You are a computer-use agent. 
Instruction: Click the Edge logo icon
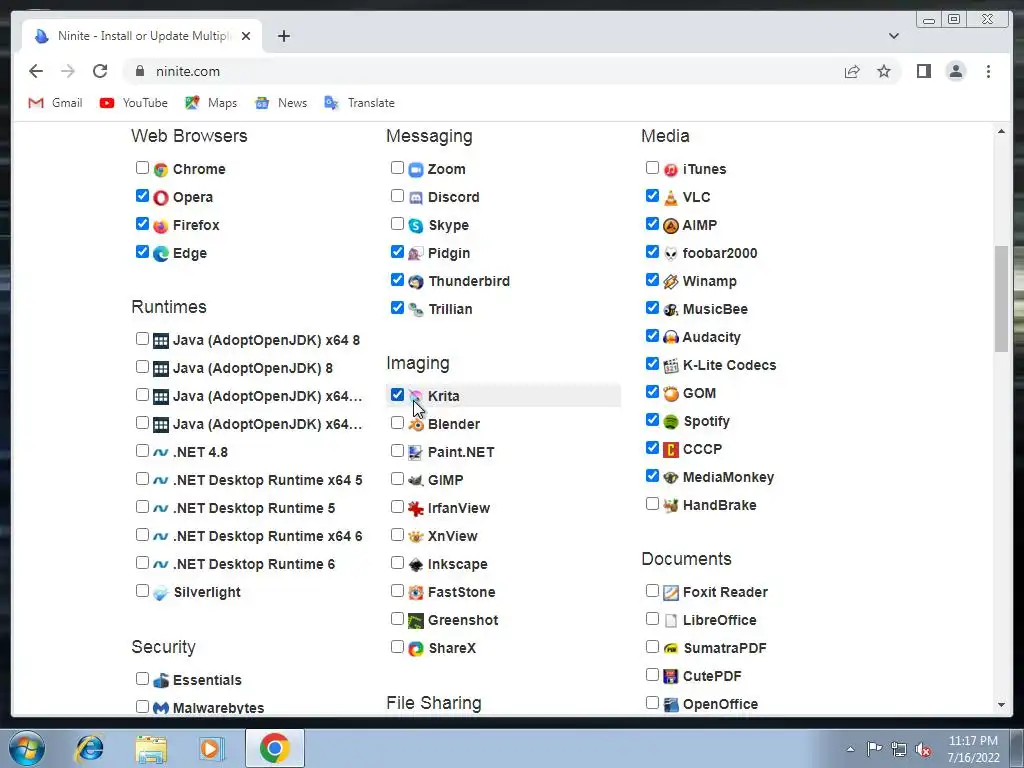[161, 254]
